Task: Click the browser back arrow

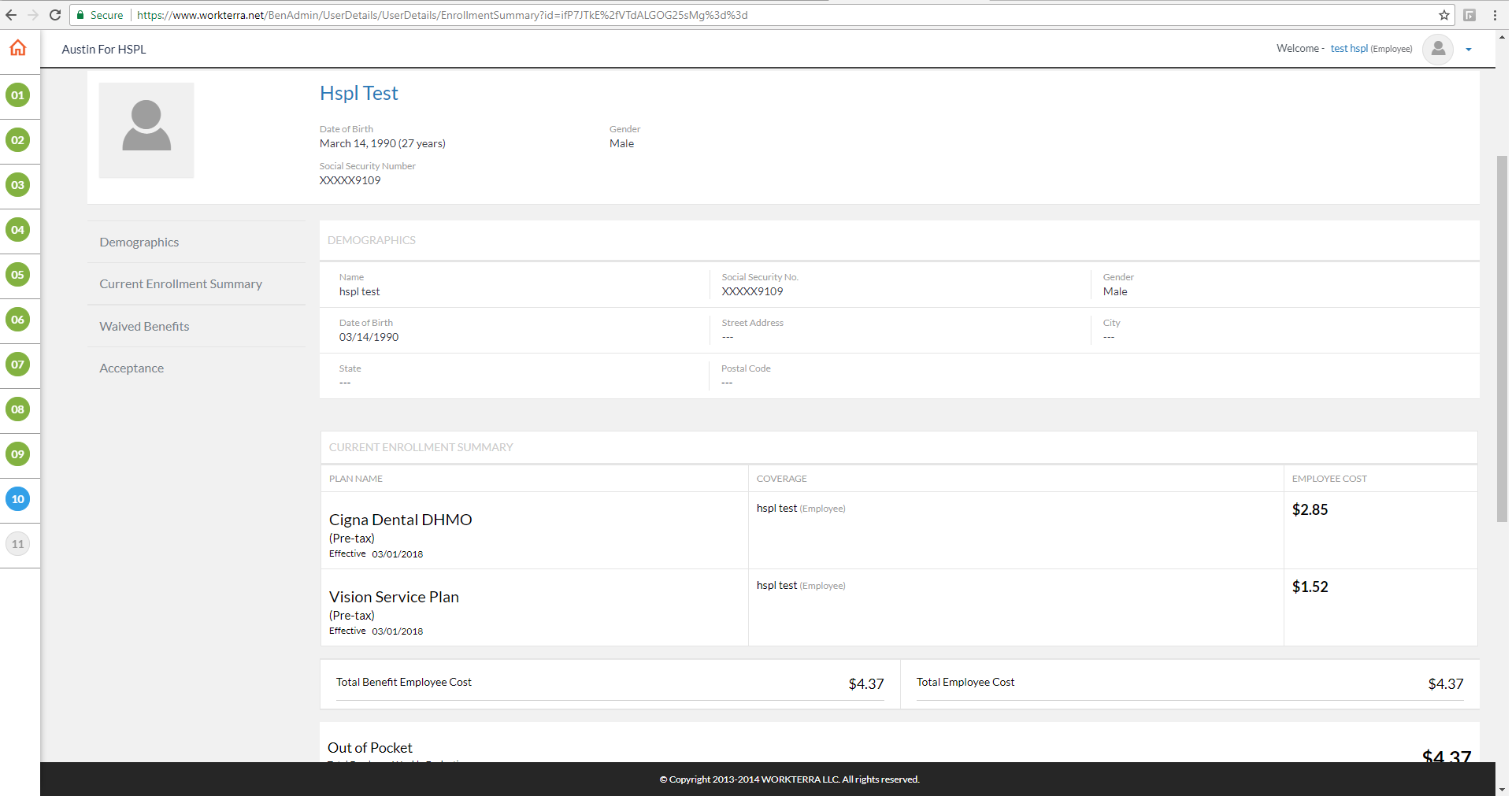Action: pos(11,15)
